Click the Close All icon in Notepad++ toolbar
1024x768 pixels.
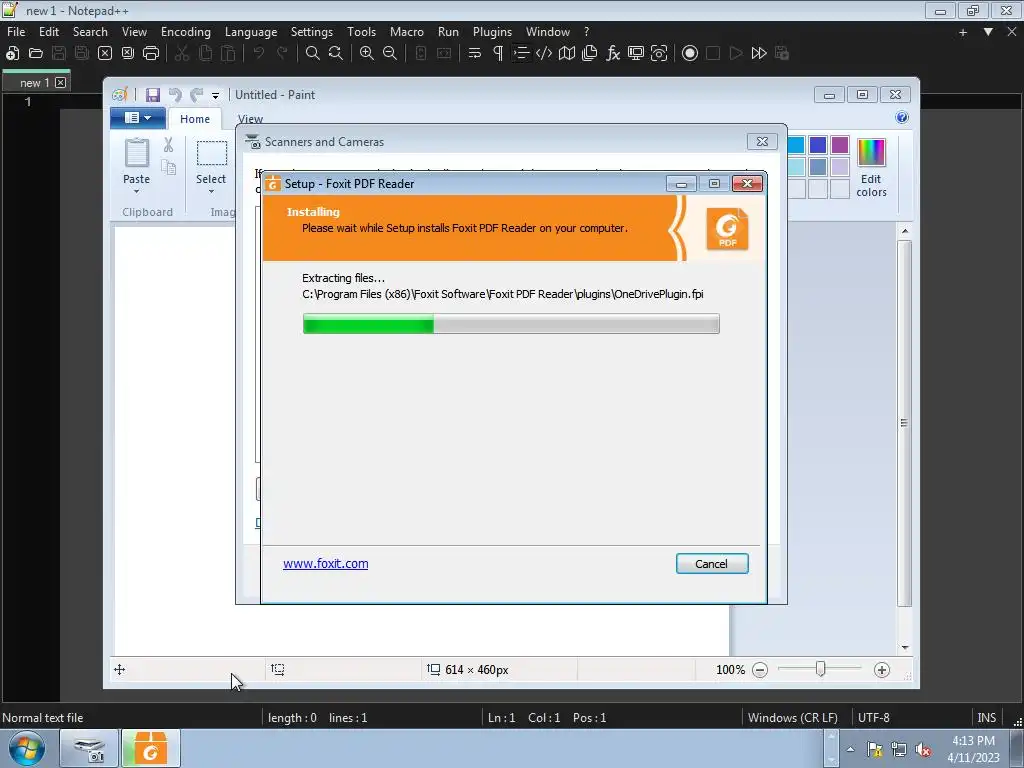128,54
